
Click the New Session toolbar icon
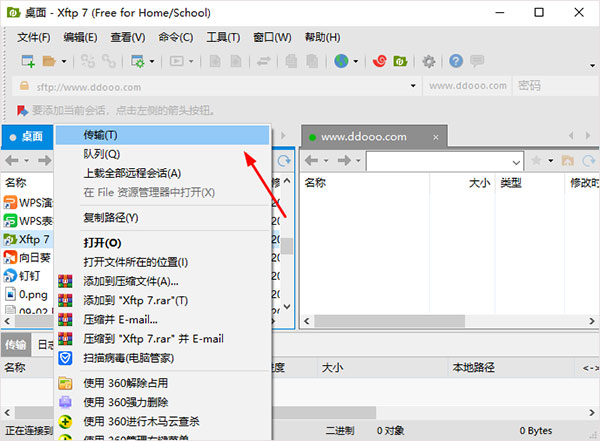point(28,61)
